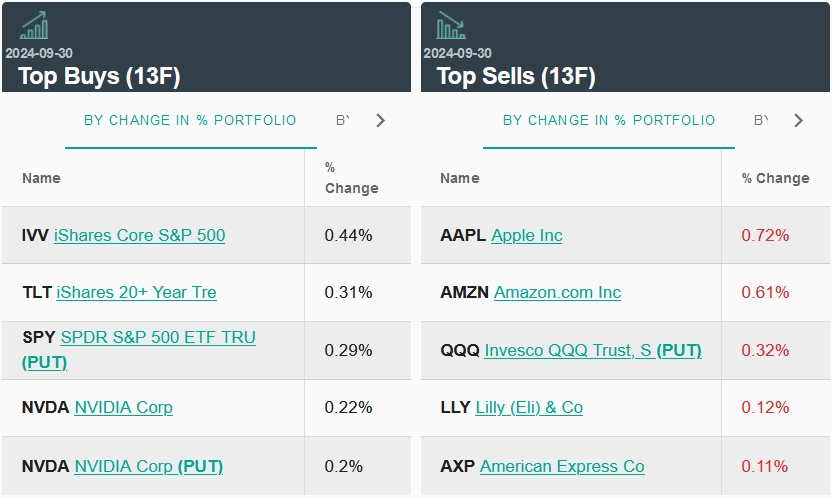Click the Top Sells Name column header
The height and width of the screenshot is (498, 832).
[x=459, y=178]
